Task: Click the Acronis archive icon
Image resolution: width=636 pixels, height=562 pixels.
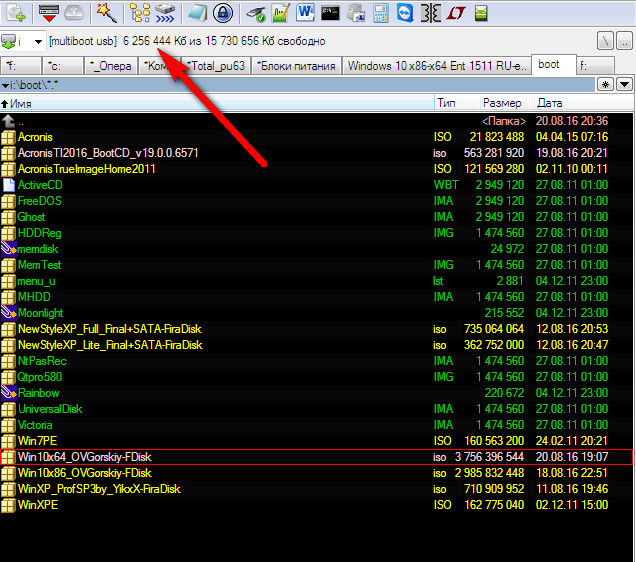Action: (8, 137)
